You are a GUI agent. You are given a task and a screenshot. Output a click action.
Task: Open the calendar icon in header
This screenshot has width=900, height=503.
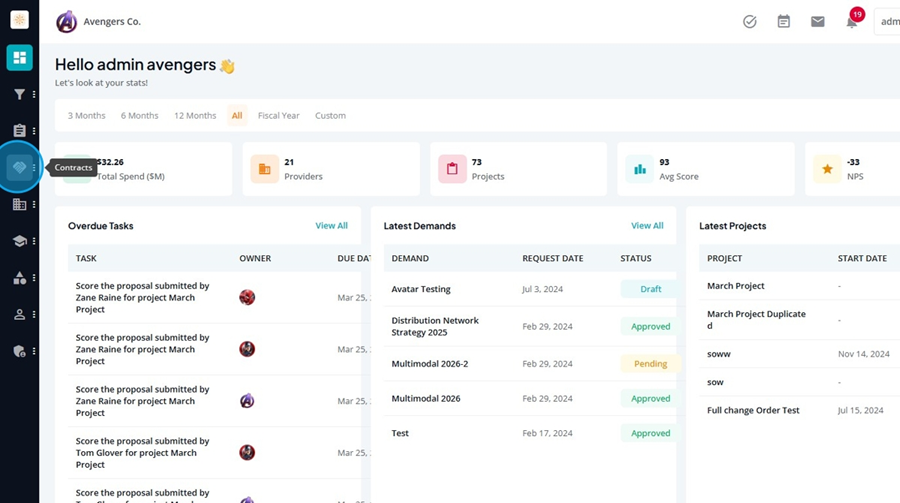pyautogui.click(x=783, y=22)
